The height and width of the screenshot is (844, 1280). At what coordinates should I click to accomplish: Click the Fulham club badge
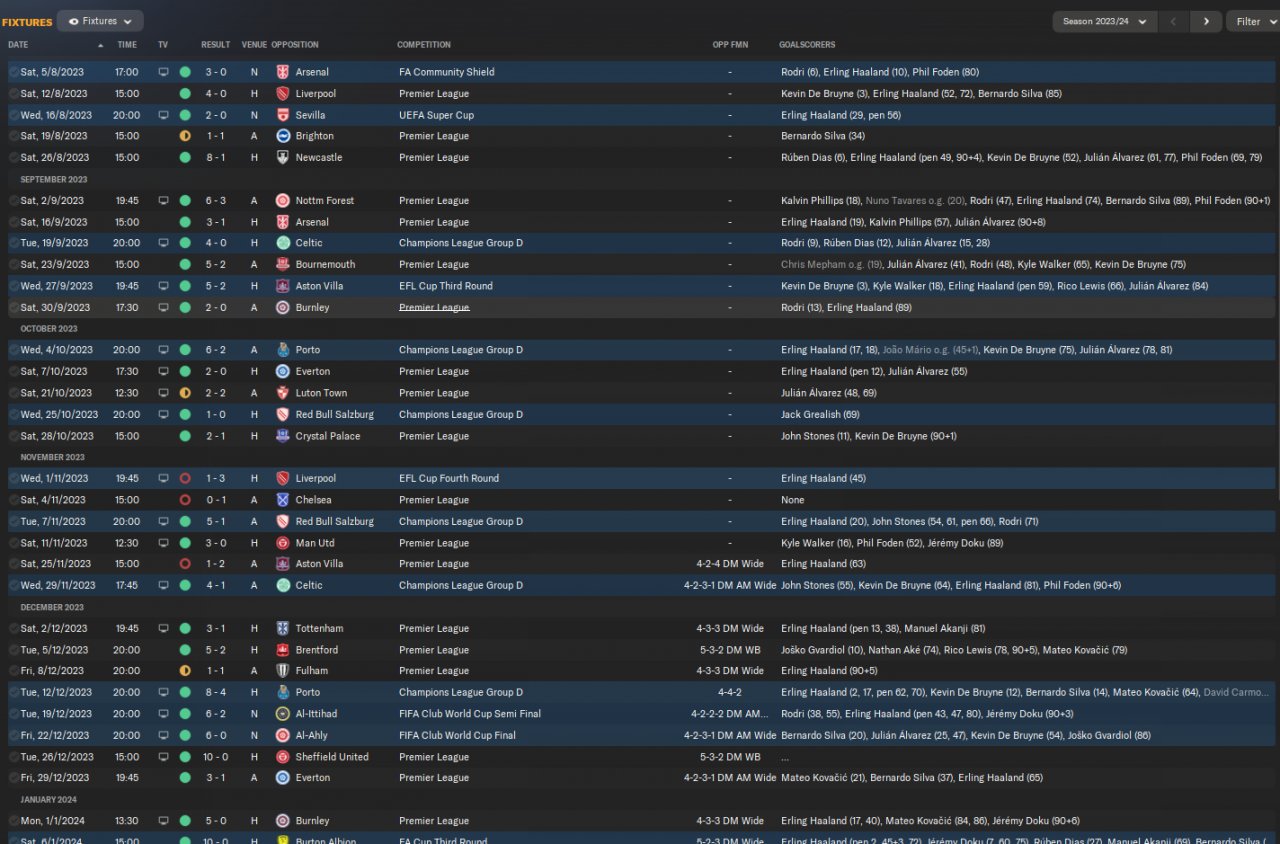point(283,671)
